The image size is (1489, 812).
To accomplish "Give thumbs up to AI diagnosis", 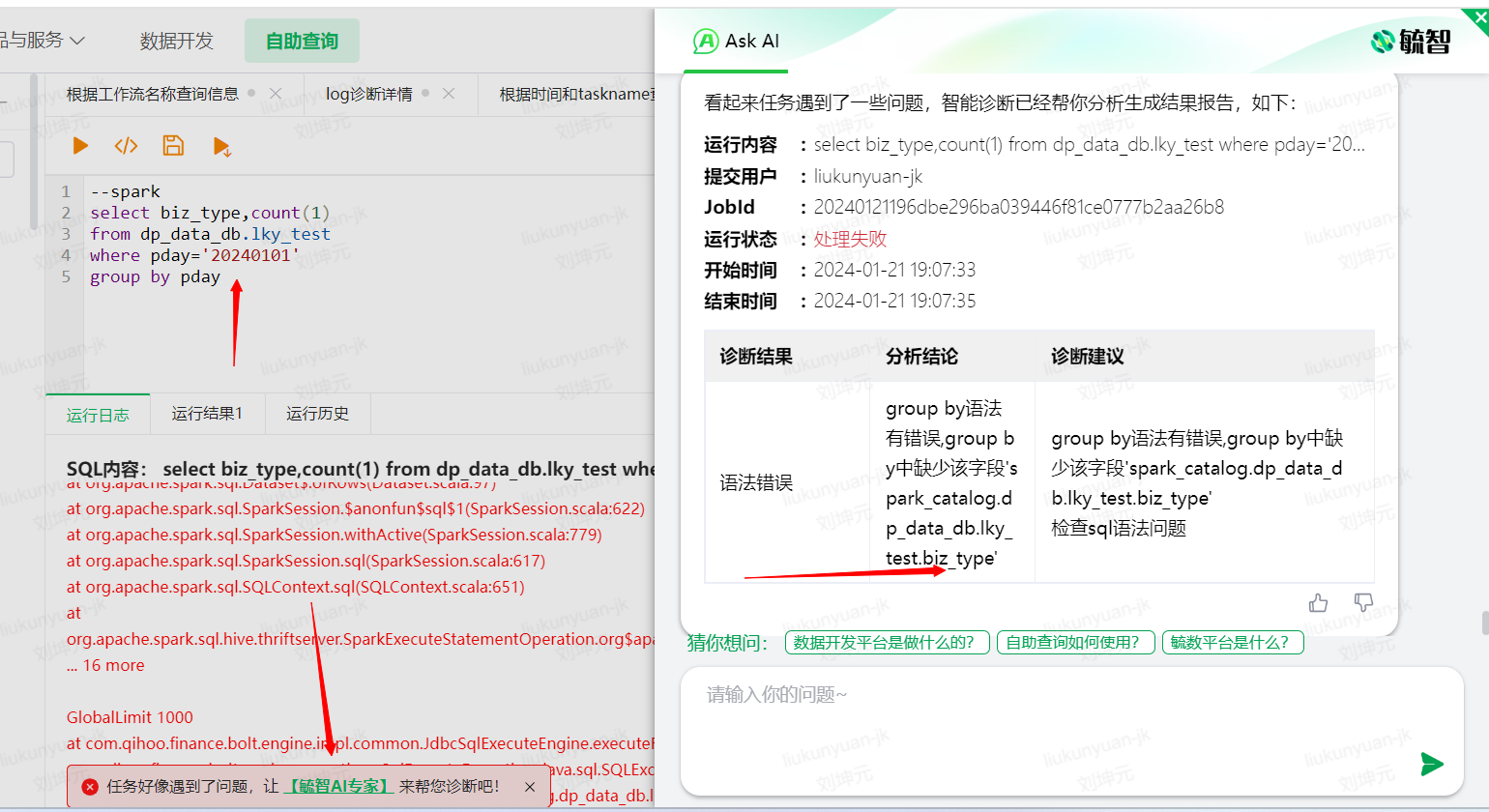I will click(1318, 603).
